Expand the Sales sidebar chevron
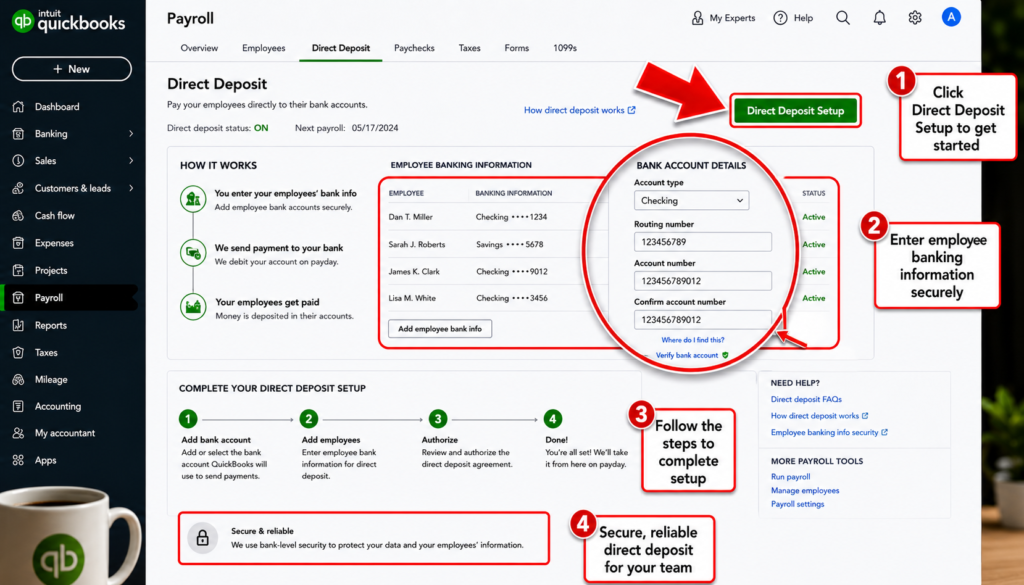Viewport: 1024px width, 585px height. (131, 161)
